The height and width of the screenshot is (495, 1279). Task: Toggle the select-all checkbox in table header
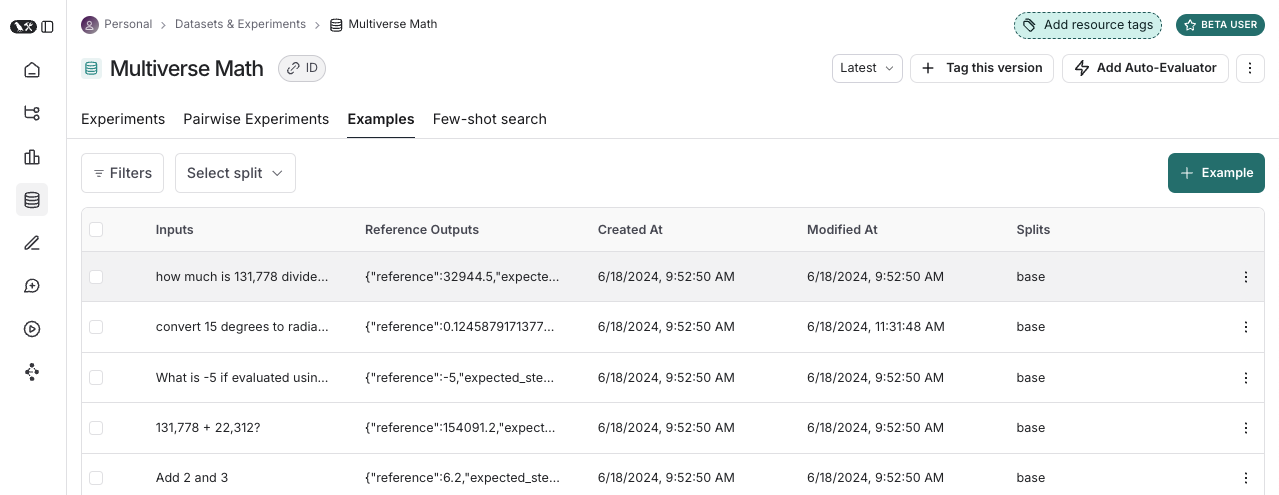click(96, 230)
